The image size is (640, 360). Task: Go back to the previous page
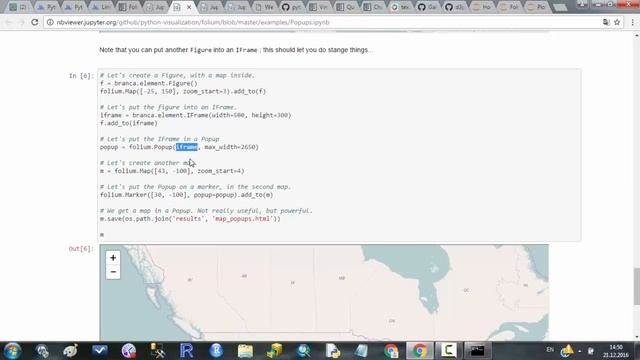[9, 22]
